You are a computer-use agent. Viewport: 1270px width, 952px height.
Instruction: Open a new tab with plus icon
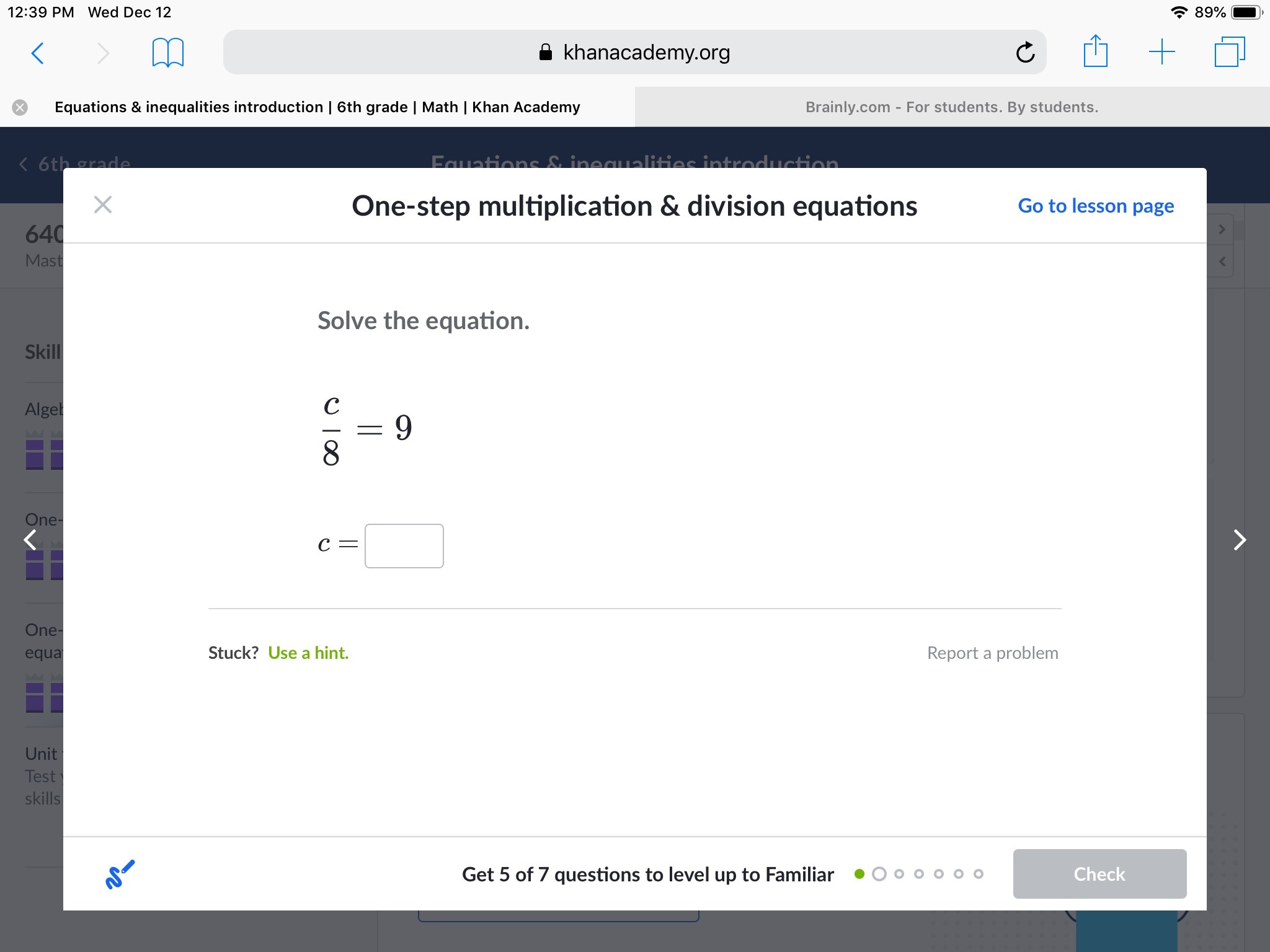1161,52
